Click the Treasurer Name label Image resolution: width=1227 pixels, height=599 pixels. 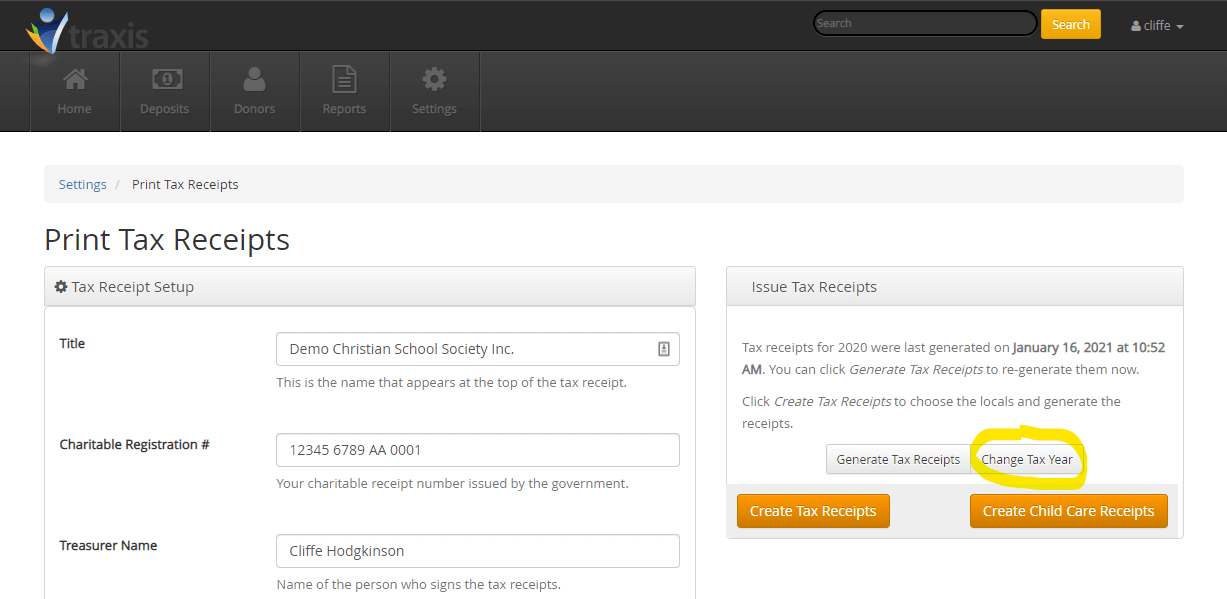coord(108,545)
